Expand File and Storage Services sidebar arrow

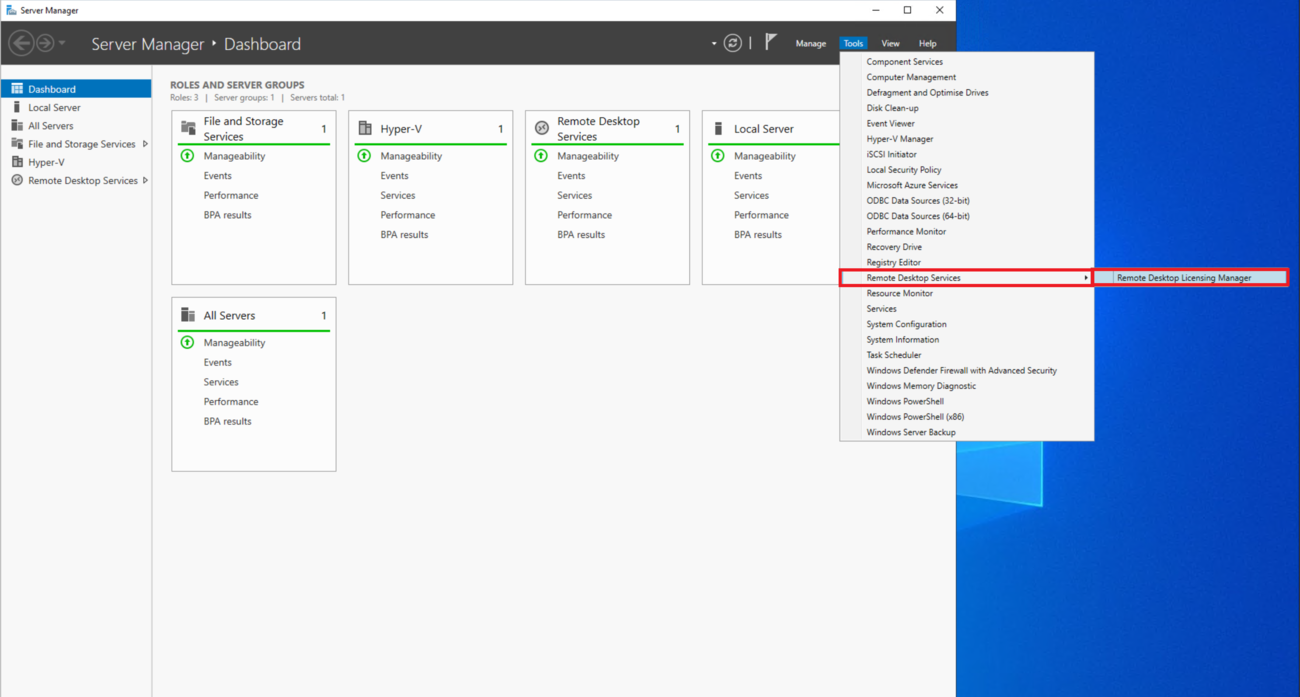pos(146,144)
